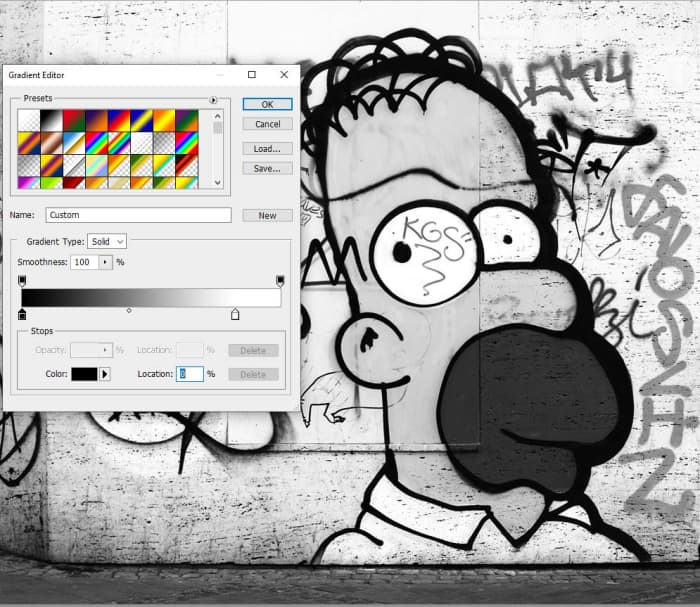Choose the lime green gradient preset
Screen dimensions: 700x607
coord(51,183)
